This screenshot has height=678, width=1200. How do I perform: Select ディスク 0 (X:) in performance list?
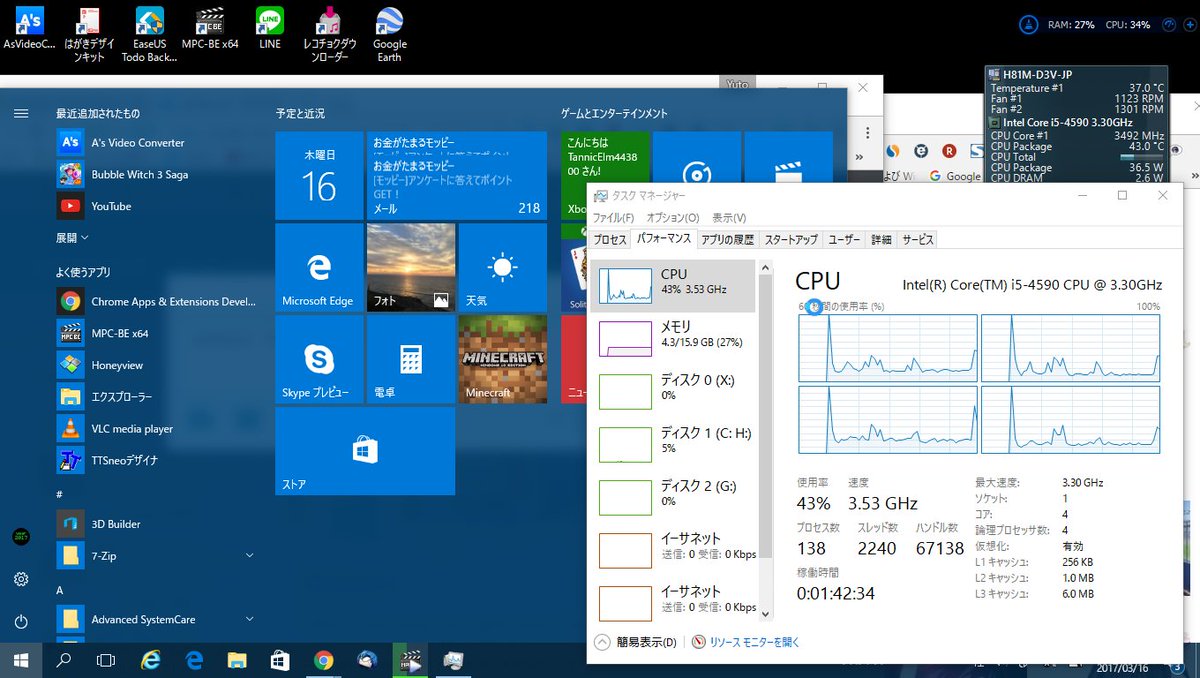tap(673, 392)
